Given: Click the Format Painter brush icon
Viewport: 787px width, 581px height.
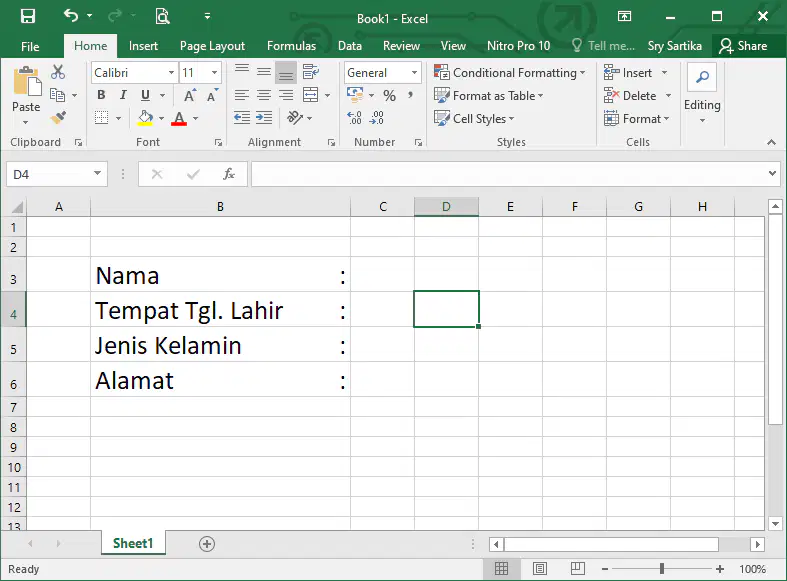Looking at the screenshot, I should point(58,118).
